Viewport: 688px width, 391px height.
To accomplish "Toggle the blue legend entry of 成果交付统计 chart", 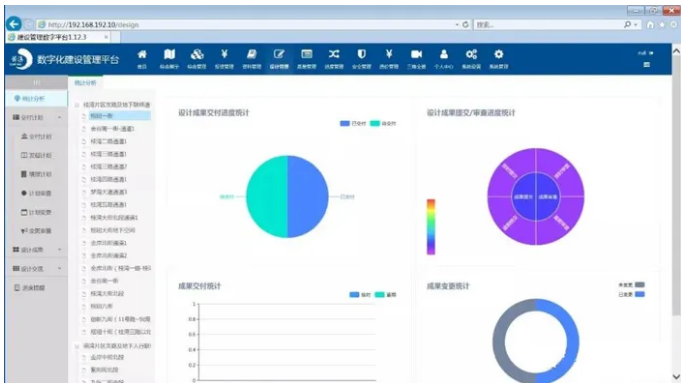I will click(360, 295).
